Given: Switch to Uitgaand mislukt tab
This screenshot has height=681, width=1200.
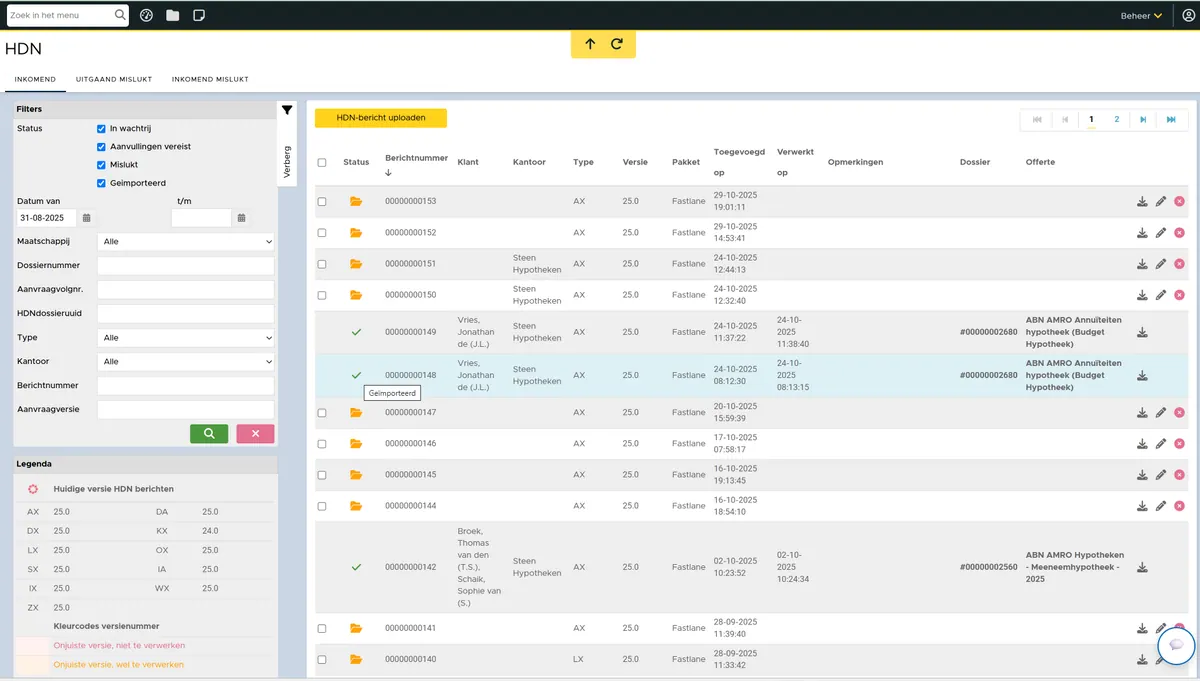Looking at the screenshot, I should 113,79.
